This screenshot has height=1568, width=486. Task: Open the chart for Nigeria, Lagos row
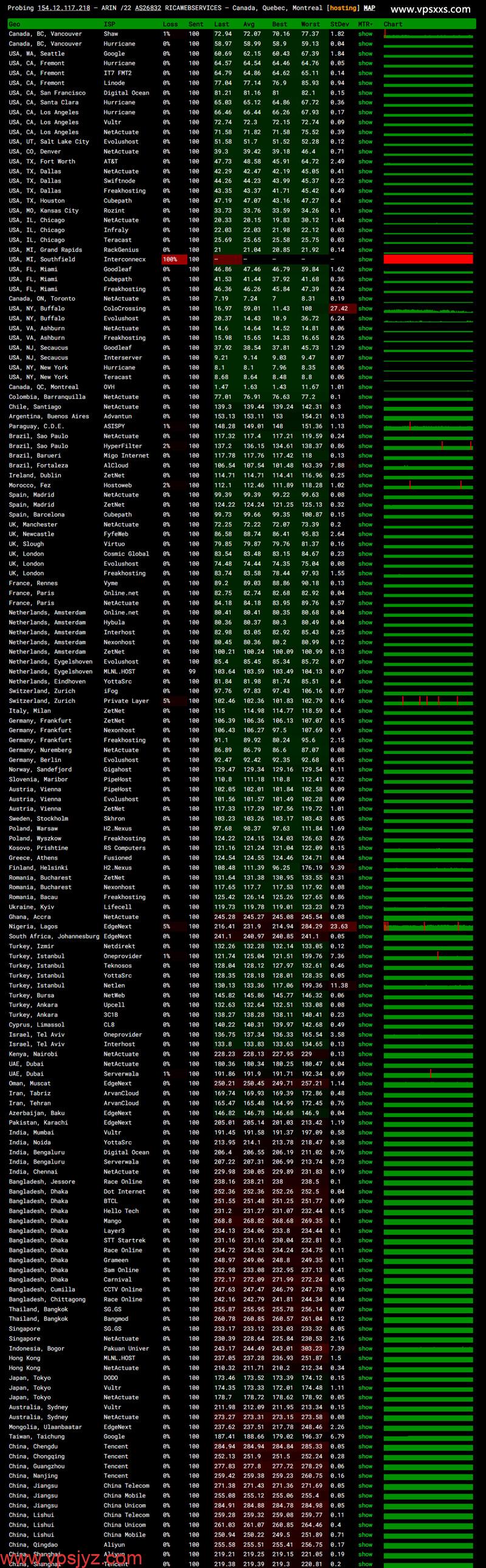click(428, 926)
